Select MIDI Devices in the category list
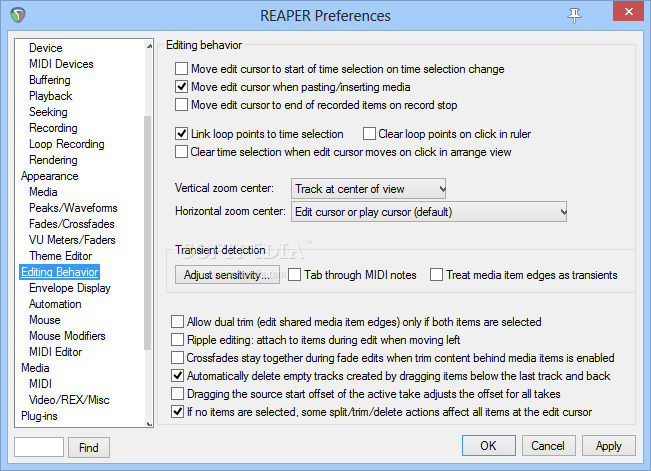Viewport: 651px width, 471px height. [61, 64]
